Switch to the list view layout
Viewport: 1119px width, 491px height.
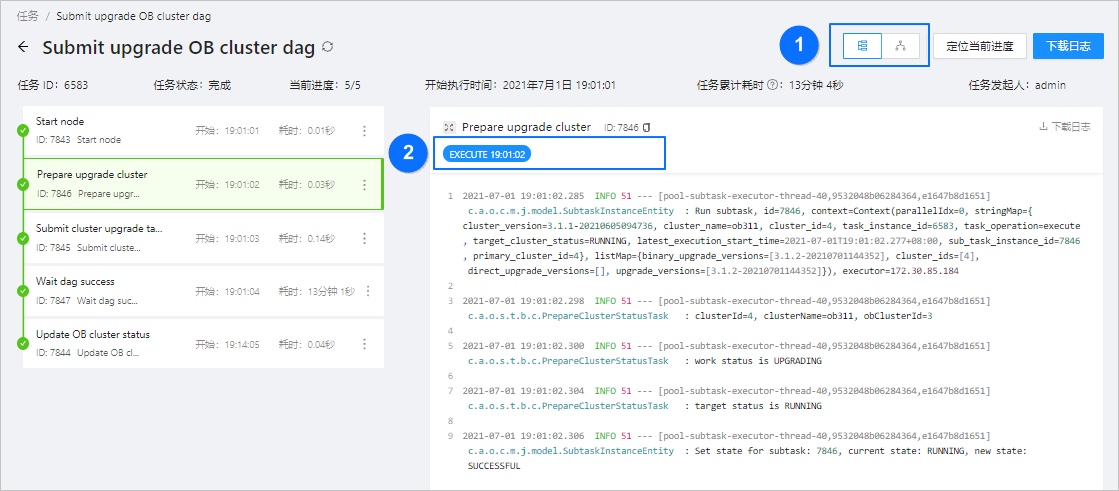point(863,46)
